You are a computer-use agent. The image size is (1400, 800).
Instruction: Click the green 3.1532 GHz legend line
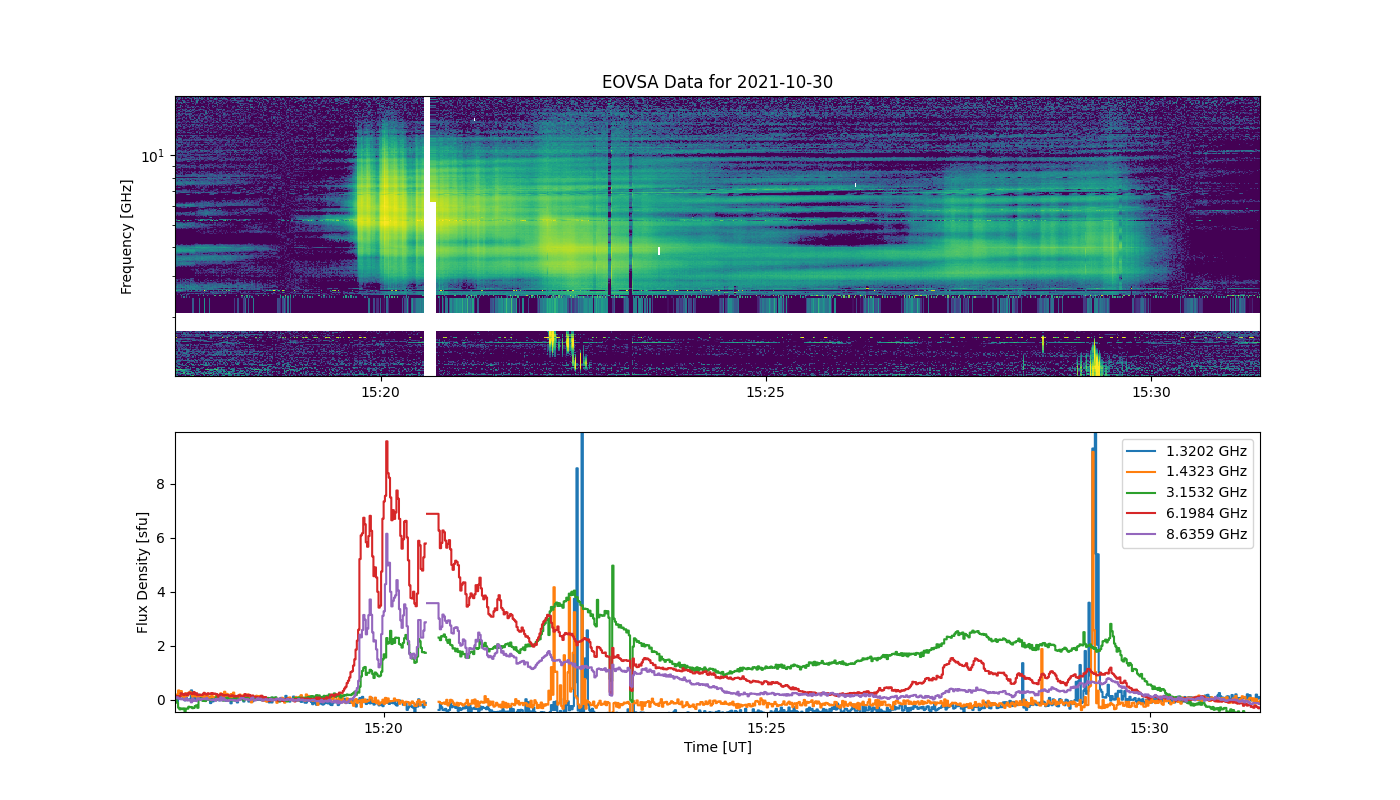coord(1146,493)
